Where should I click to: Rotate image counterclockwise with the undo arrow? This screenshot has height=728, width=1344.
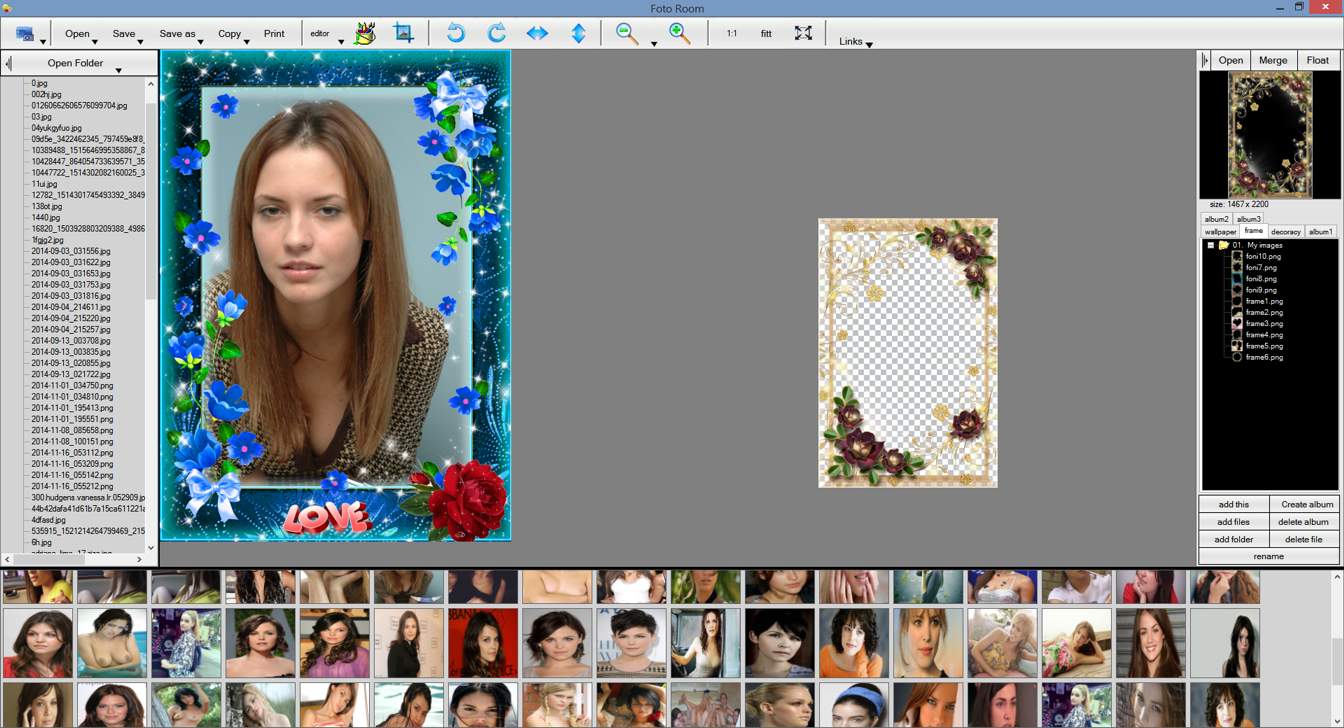[456, 33]
